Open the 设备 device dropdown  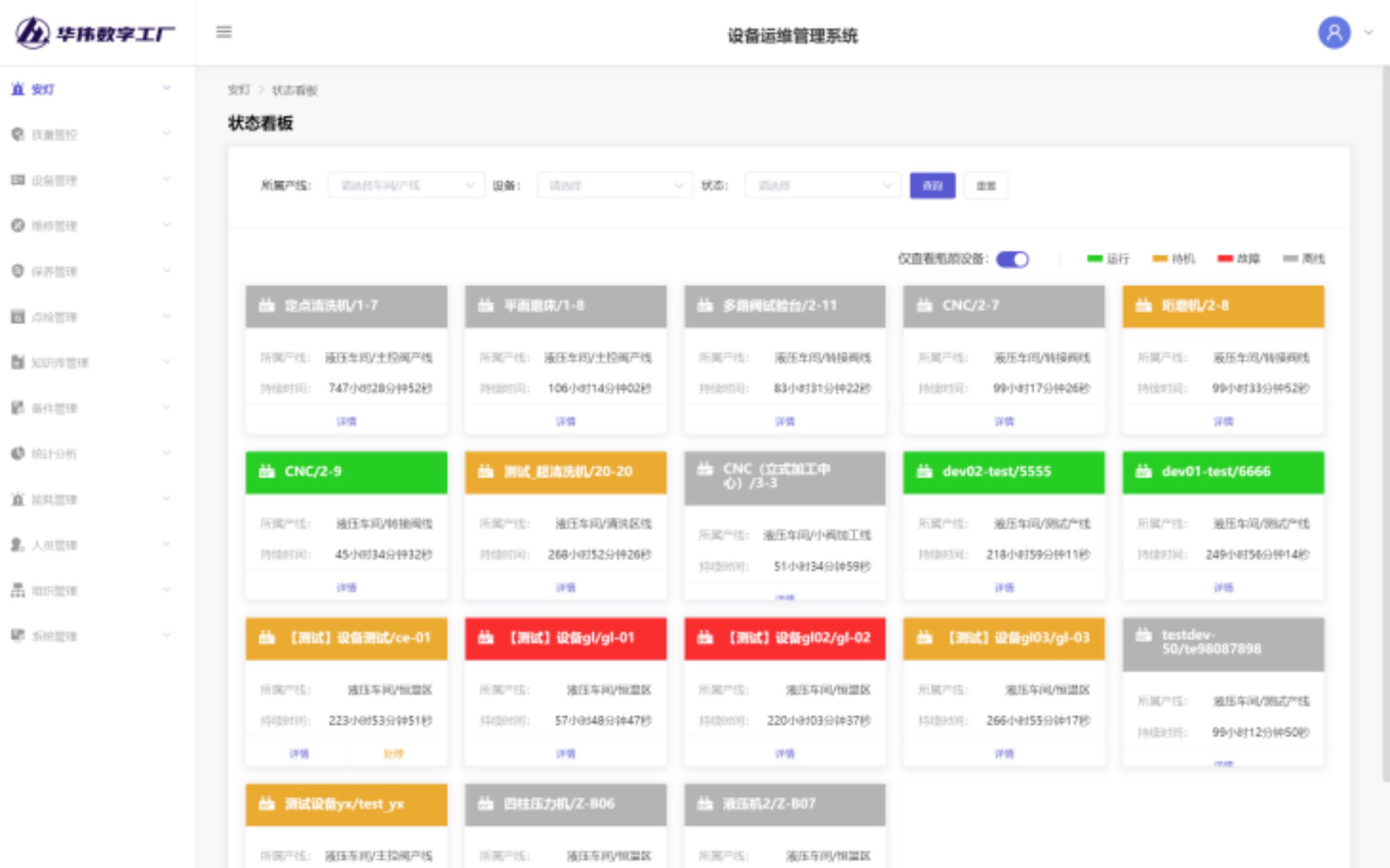(614, 185)
